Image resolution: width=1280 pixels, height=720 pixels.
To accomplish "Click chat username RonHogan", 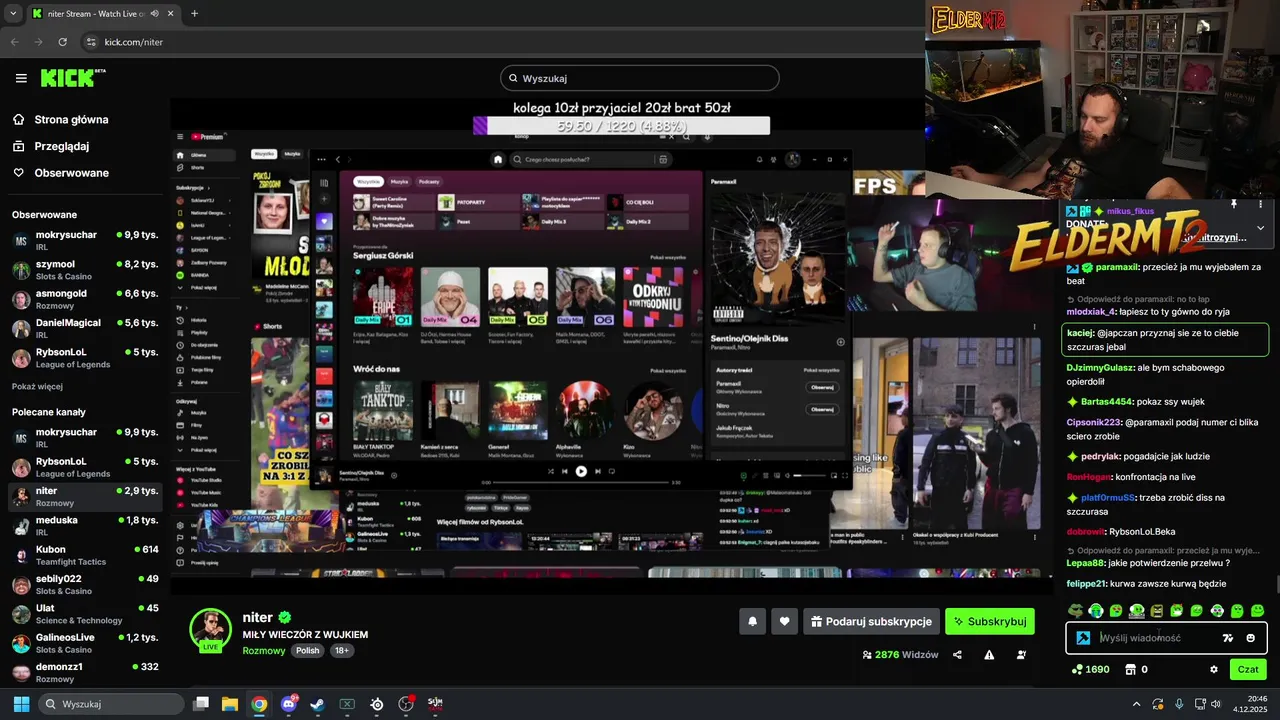I will (1090, 477).
